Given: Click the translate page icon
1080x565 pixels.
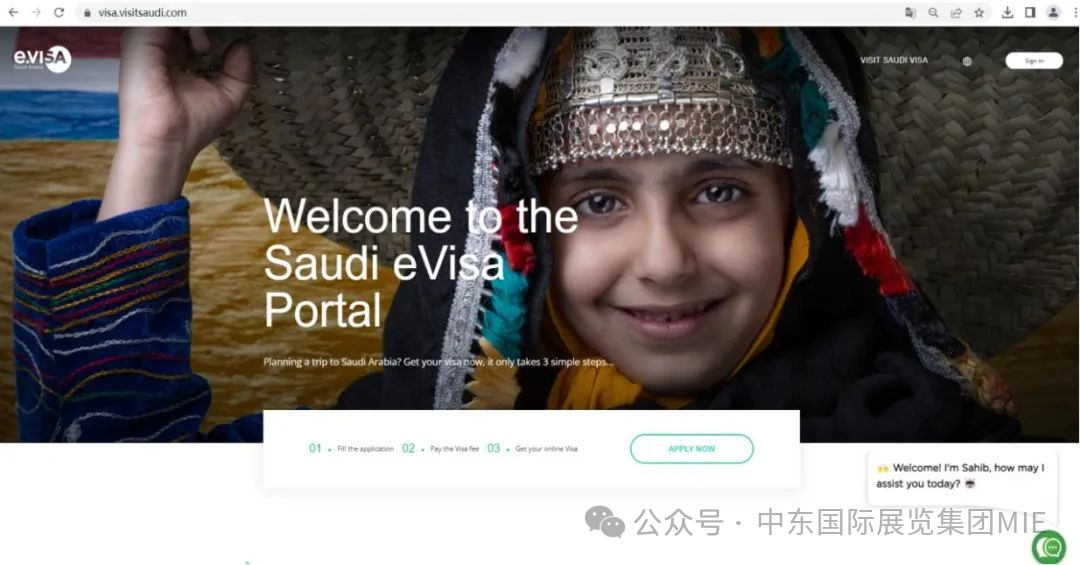Looking at the screenshot, I should [910, 12].
